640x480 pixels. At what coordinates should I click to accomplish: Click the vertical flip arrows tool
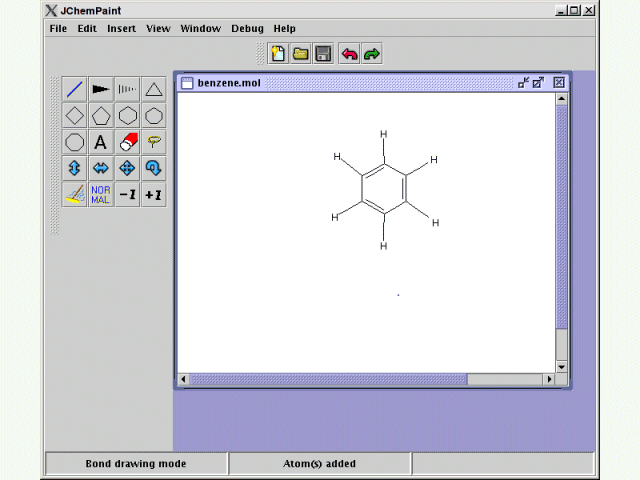pos(74,168)
